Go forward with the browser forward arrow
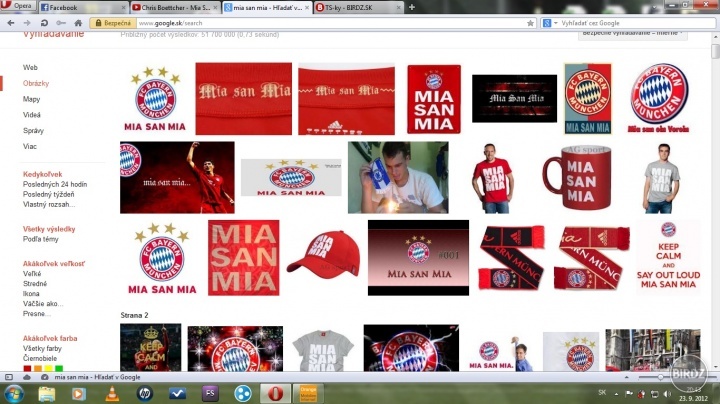The height and width of the screenshot is (404, 720). [27, 23]
